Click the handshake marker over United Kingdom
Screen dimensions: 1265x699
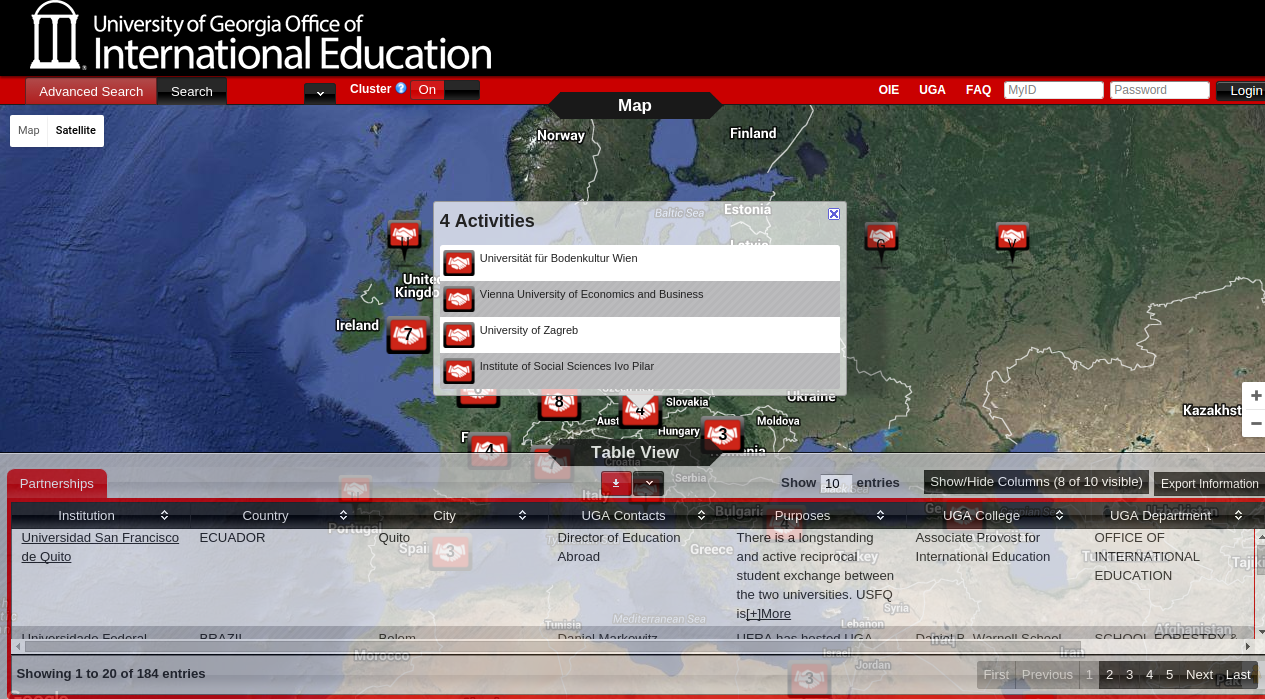tap(404, 238)
